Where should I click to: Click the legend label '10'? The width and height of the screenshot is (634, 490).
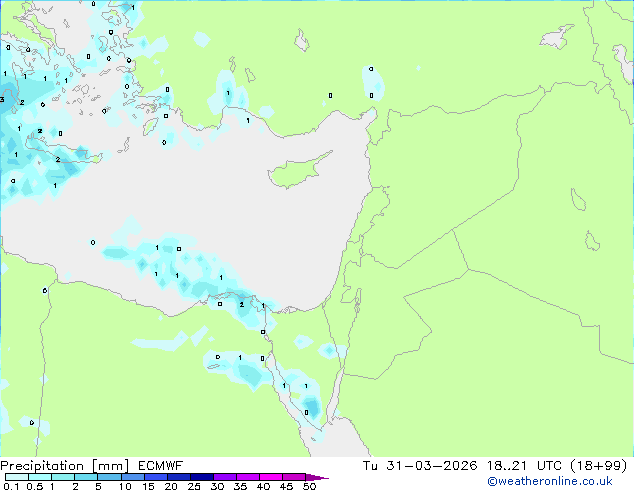[125, 486]
